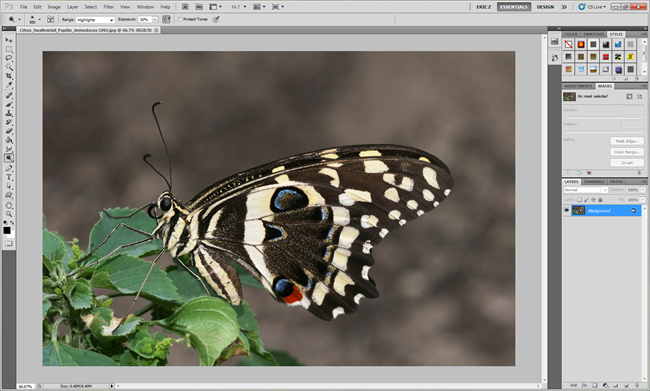The image size is (650, 391).
Task: Click the Essentials workspace button
Action: [514, 7]
